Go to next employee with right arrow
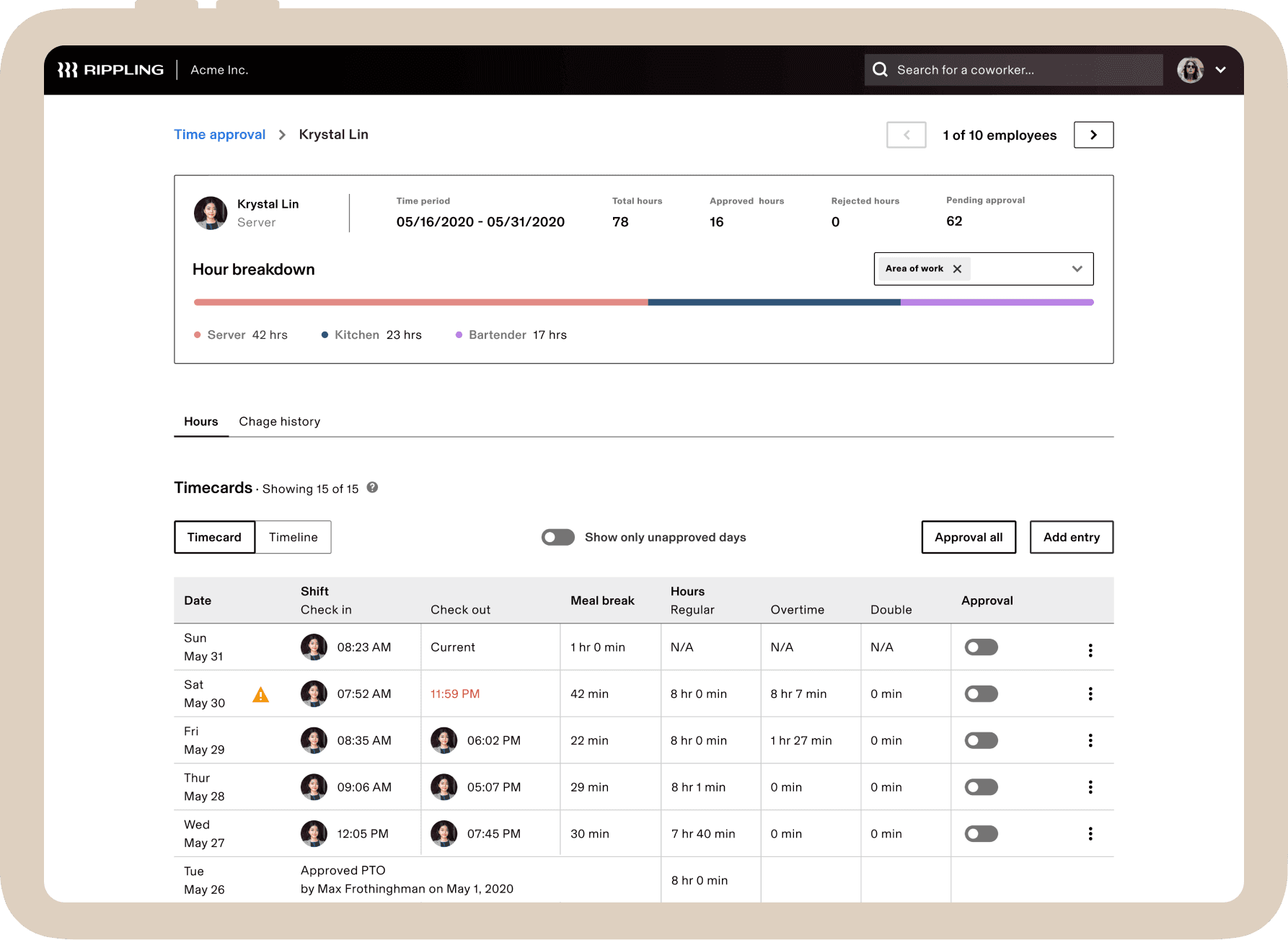This screenshot has height=940, width=1288. click(1093, 135)
